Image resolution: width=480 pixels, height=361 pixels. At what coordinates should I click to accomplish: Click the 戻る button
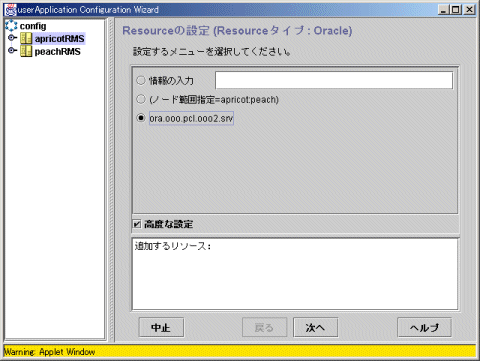click(264, 327)
